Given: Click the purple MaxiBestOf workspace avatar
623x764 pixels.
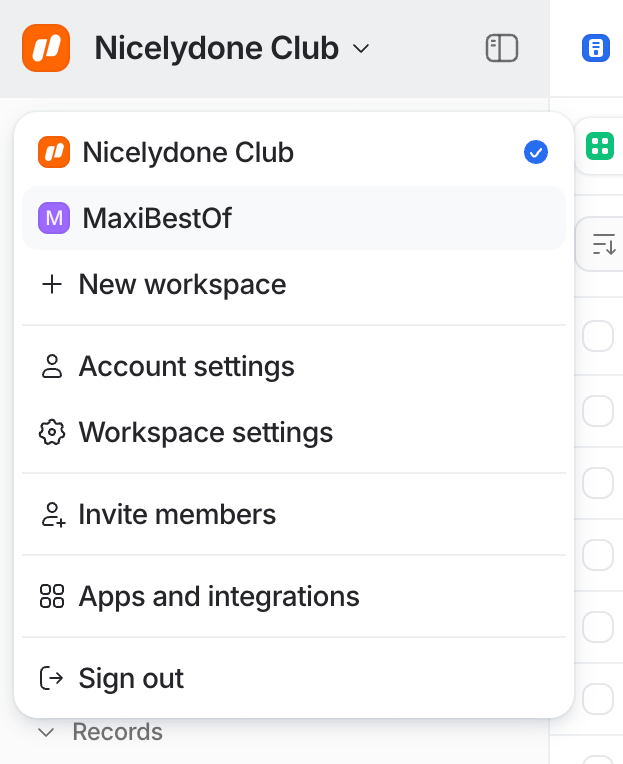Looking at the screenshot, I should point(53,218).
